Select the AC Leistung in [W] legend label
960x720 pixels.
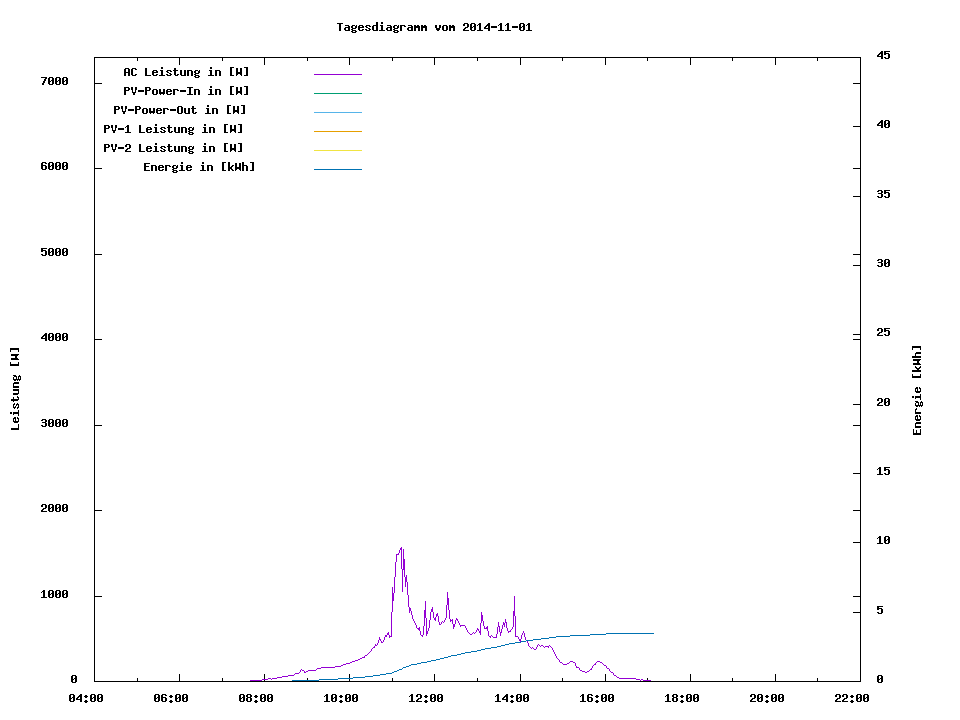click(186, 72)
